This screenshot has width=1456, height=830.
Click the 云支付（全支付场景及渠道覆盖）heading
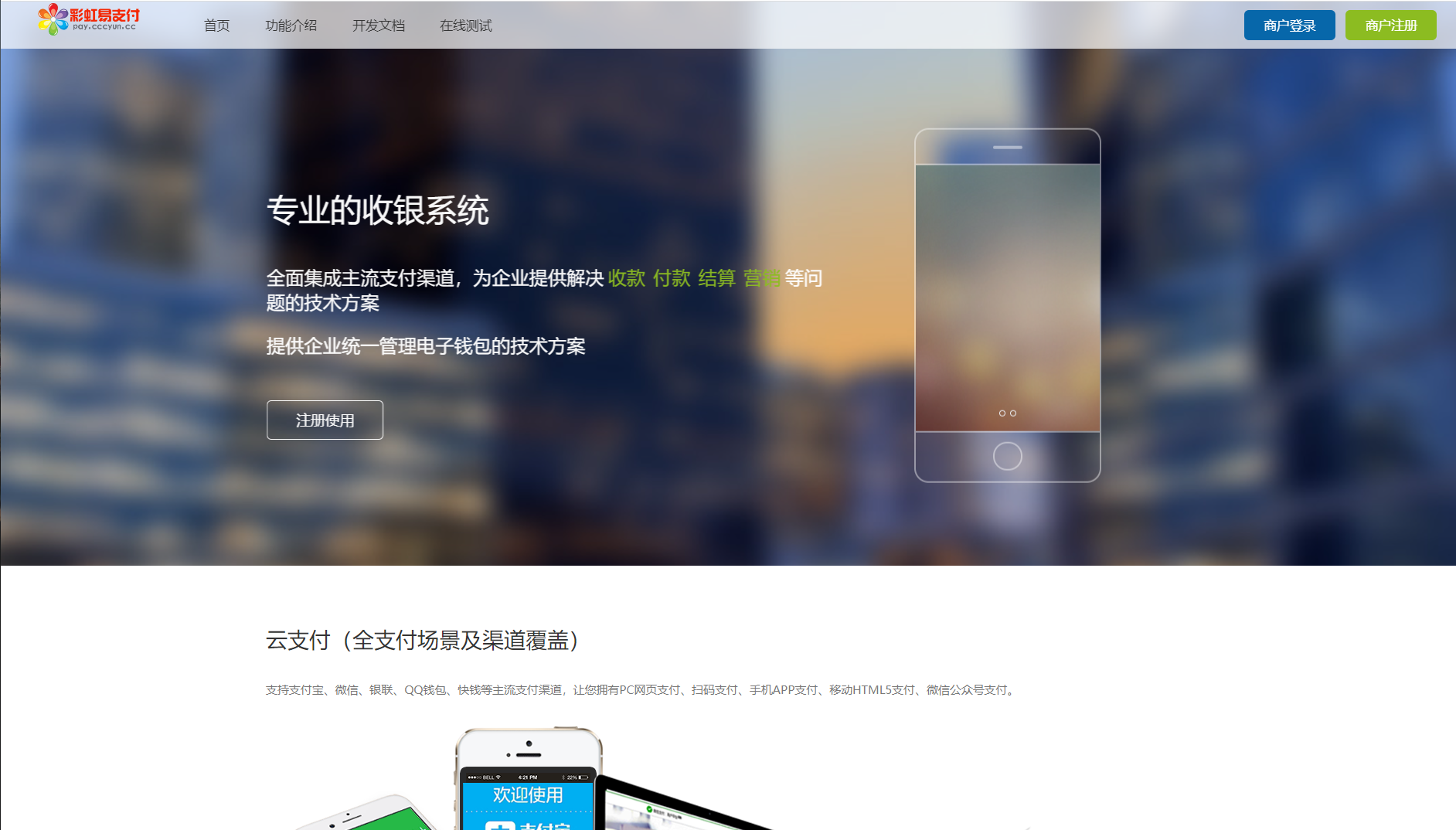(x=423, y=640)
